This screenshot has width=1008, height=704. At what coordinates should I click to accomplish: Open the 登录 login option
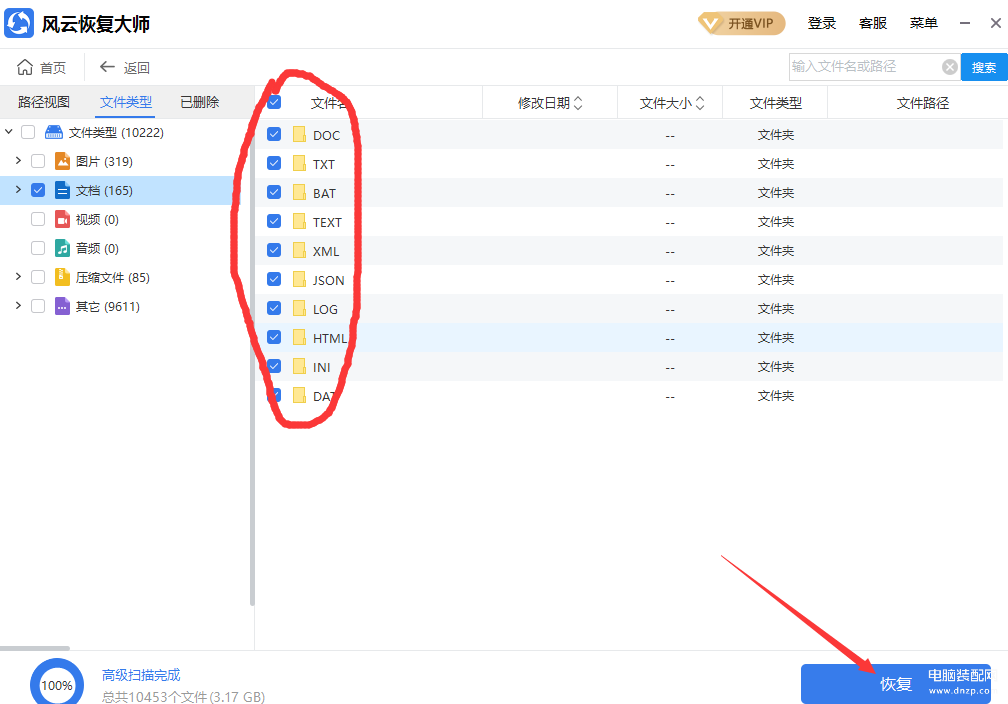(x=822, y=24)
